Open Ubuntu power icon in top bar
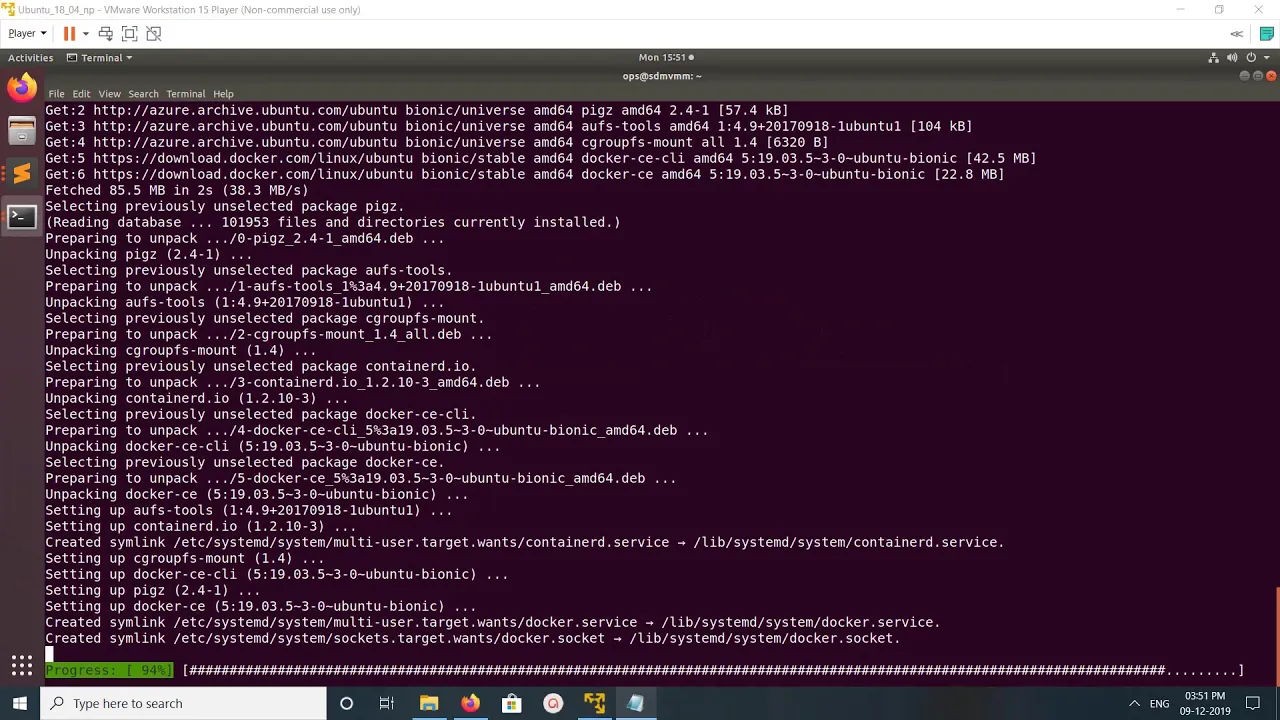Image resolution: width=1280 pixels, height=720 pixels. [x=1250, y=58]
